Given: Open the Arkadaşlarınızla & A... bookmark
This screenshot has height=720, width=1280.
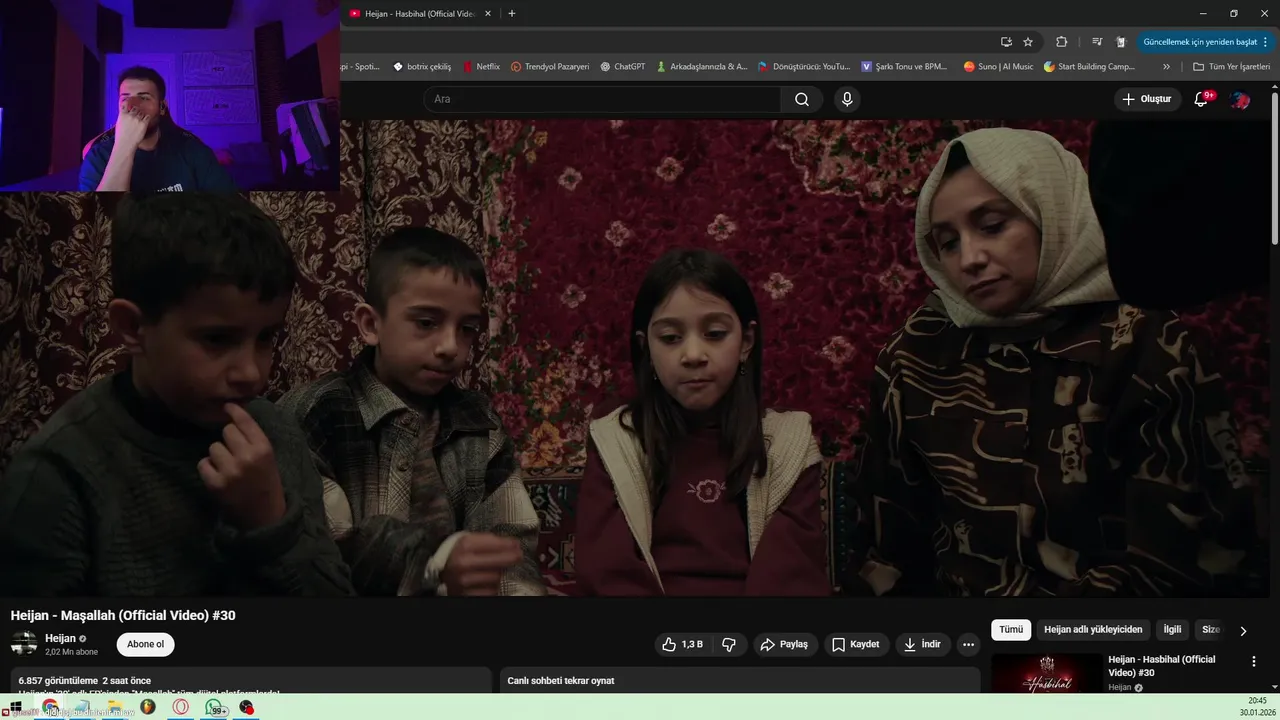Looking at the screenshot, I should 701,67.
